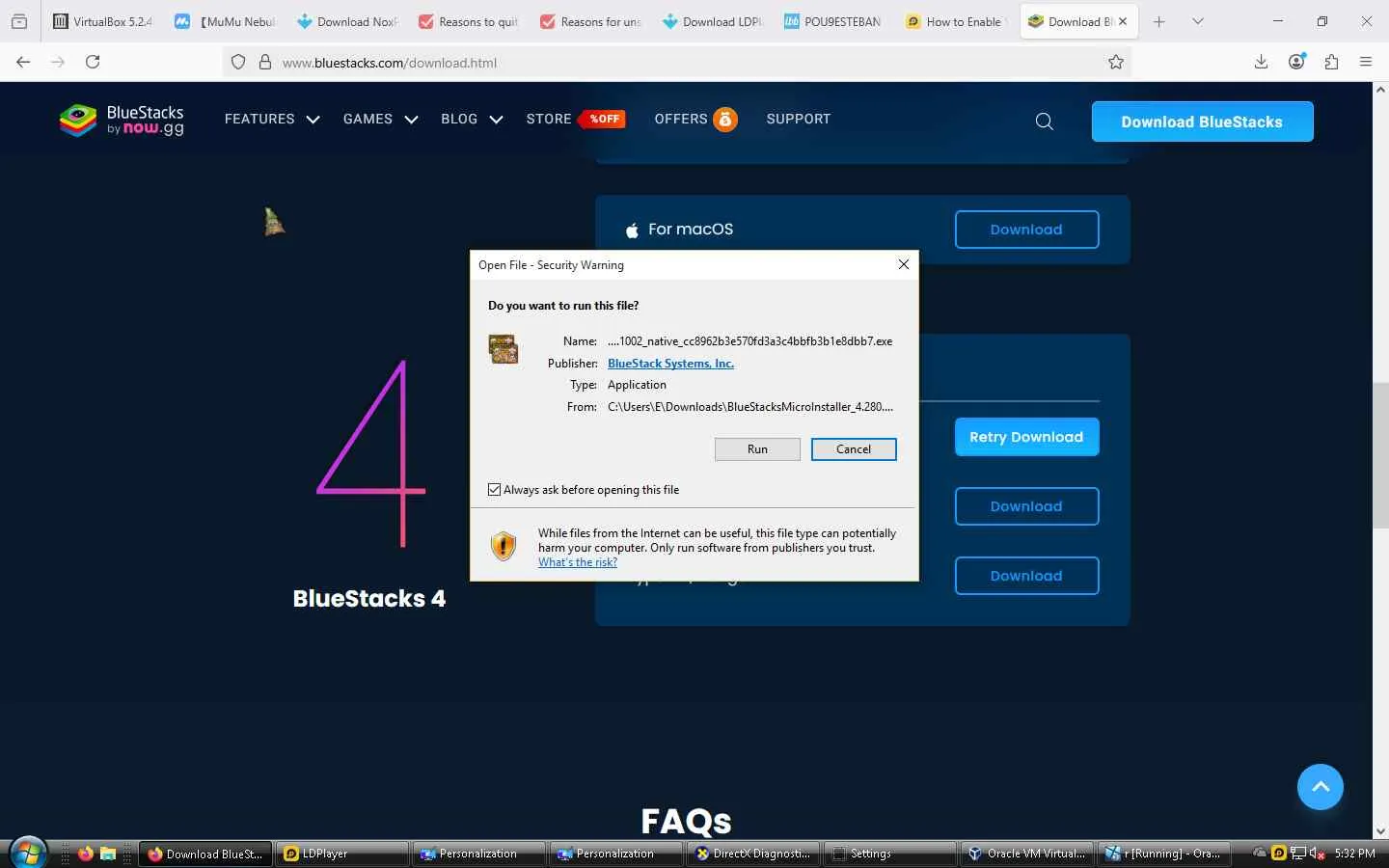Open the Oracle VM VirtualBox taskbar button
Viewport: 1389px width, 868px height.
(1027, 854)
